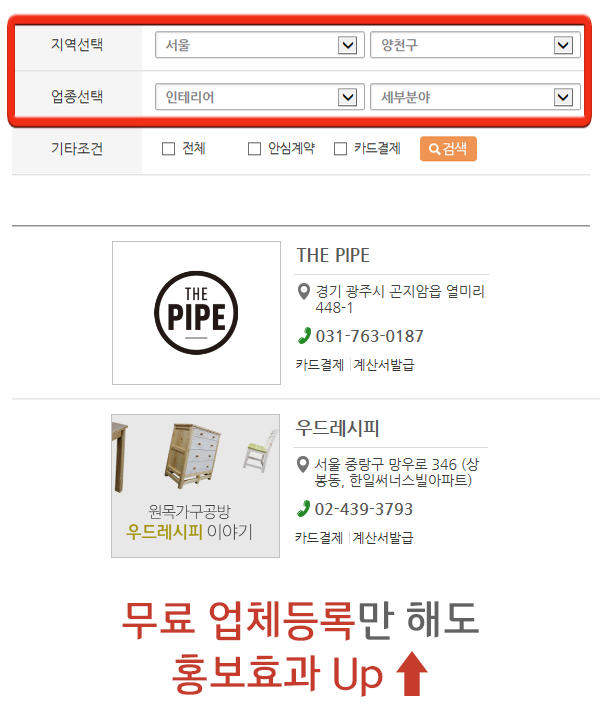This screenshot has width=600, height=725.
Task: Click the green phone icon next to 02-439-3793
Action: [x=303, y=509]
